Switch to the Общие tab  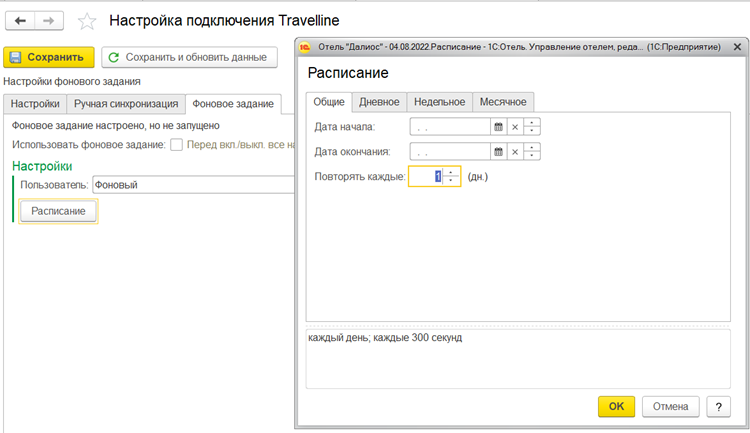[329, 102]
